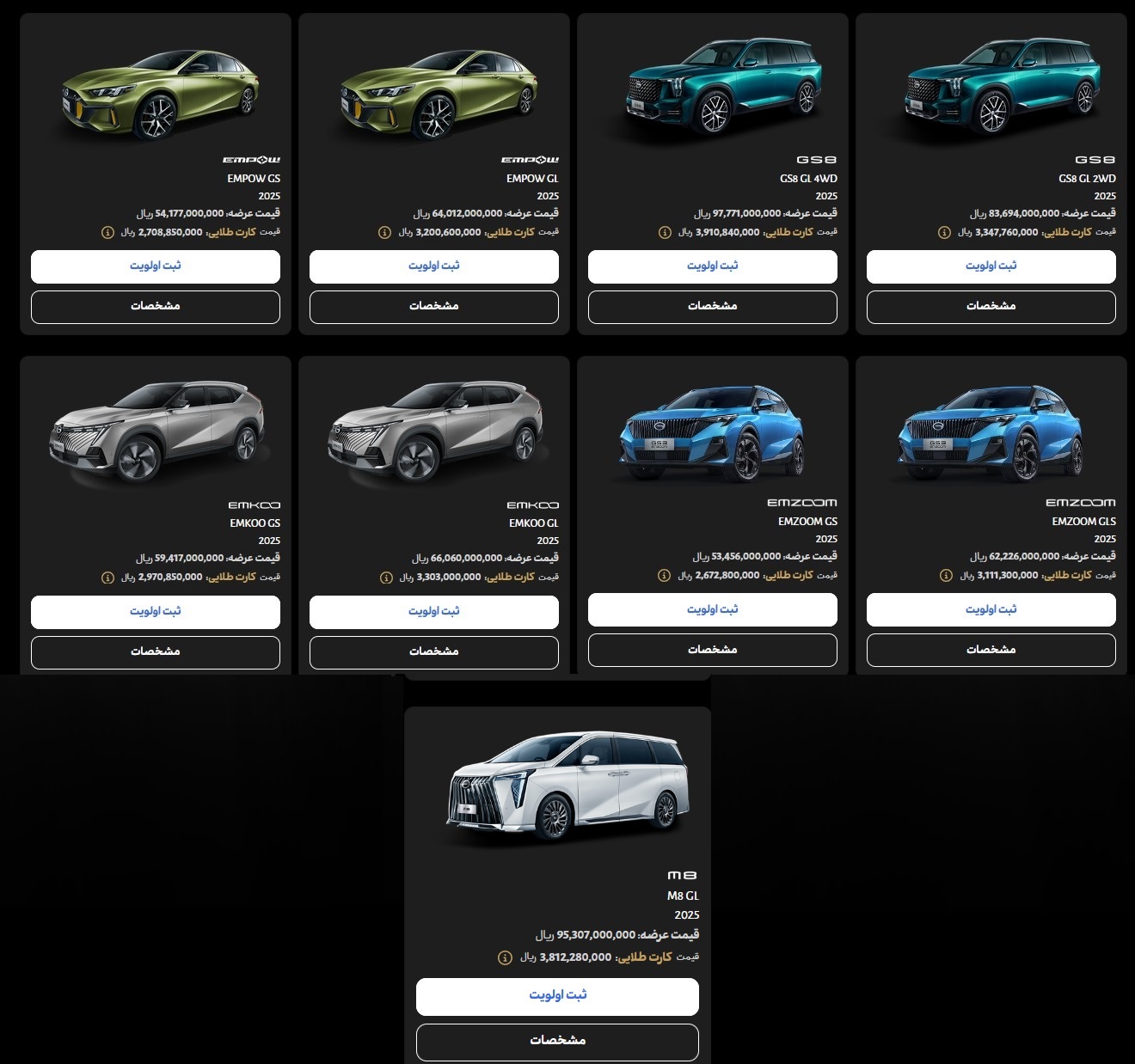1135x1064 pixels.
Task: Open مشخصات for the M8 GL
Action: point(557,1042)
